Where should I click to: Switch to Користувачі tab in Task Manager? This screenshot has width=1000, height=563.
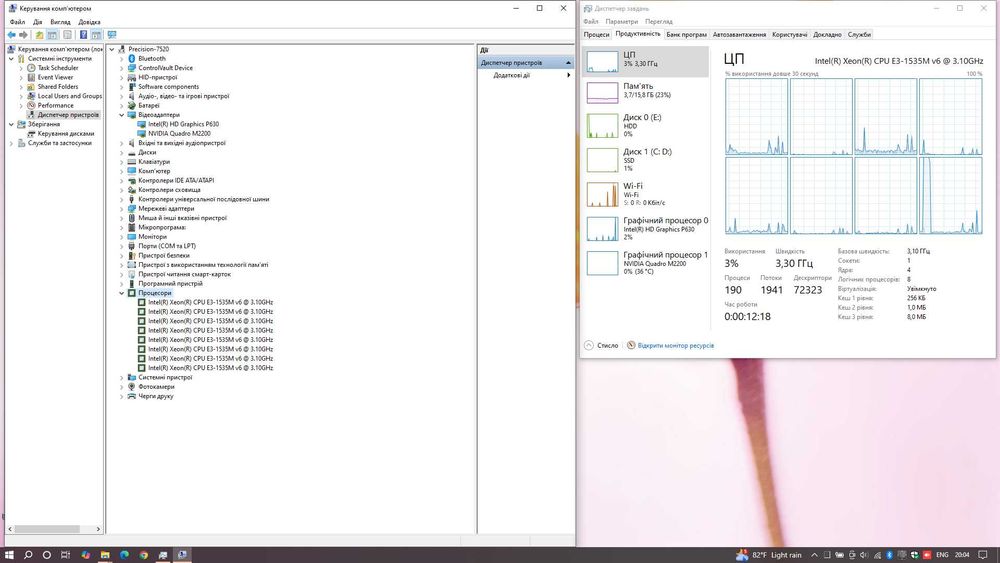click(x=790, y=34)
